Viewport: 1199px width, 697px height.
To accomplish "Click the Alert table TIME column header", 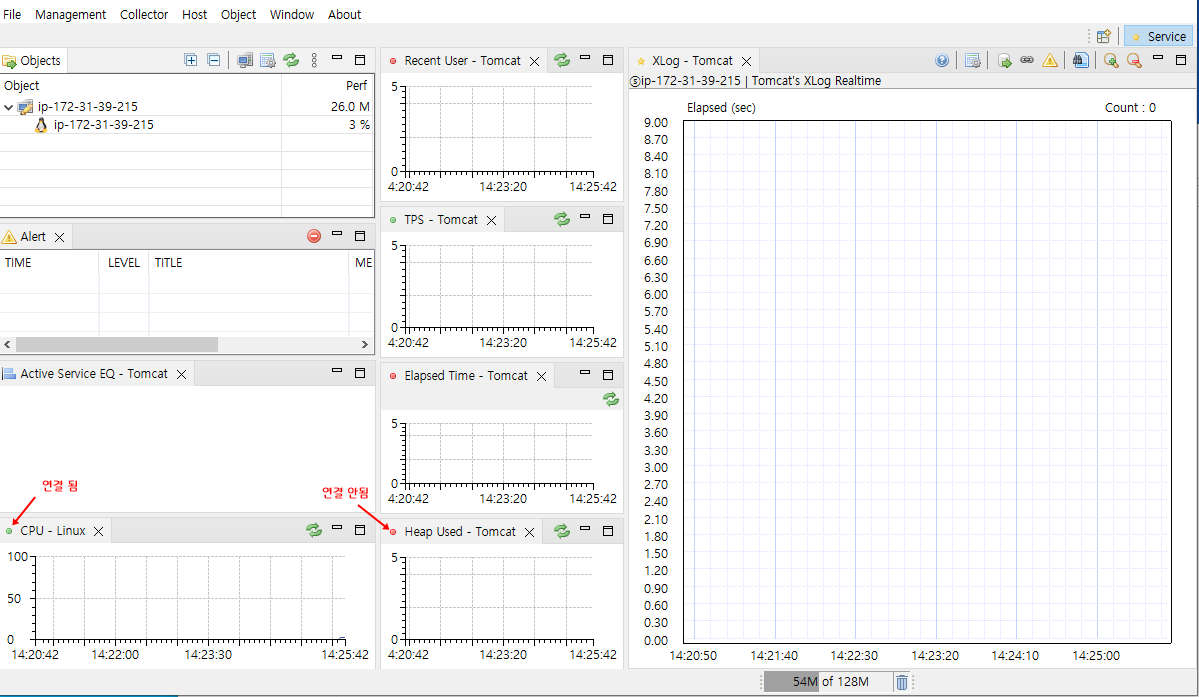I will 50,262.
